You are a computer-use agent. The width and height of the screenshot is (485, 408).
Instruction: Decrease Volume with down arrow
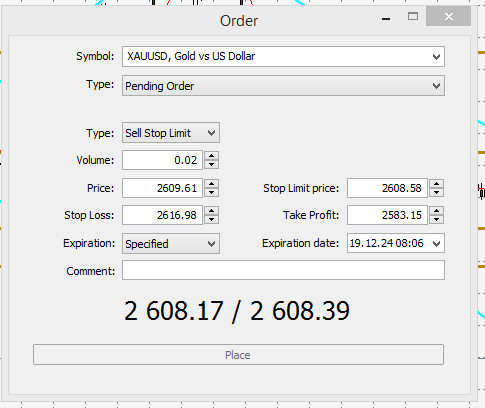click(211, 164)
